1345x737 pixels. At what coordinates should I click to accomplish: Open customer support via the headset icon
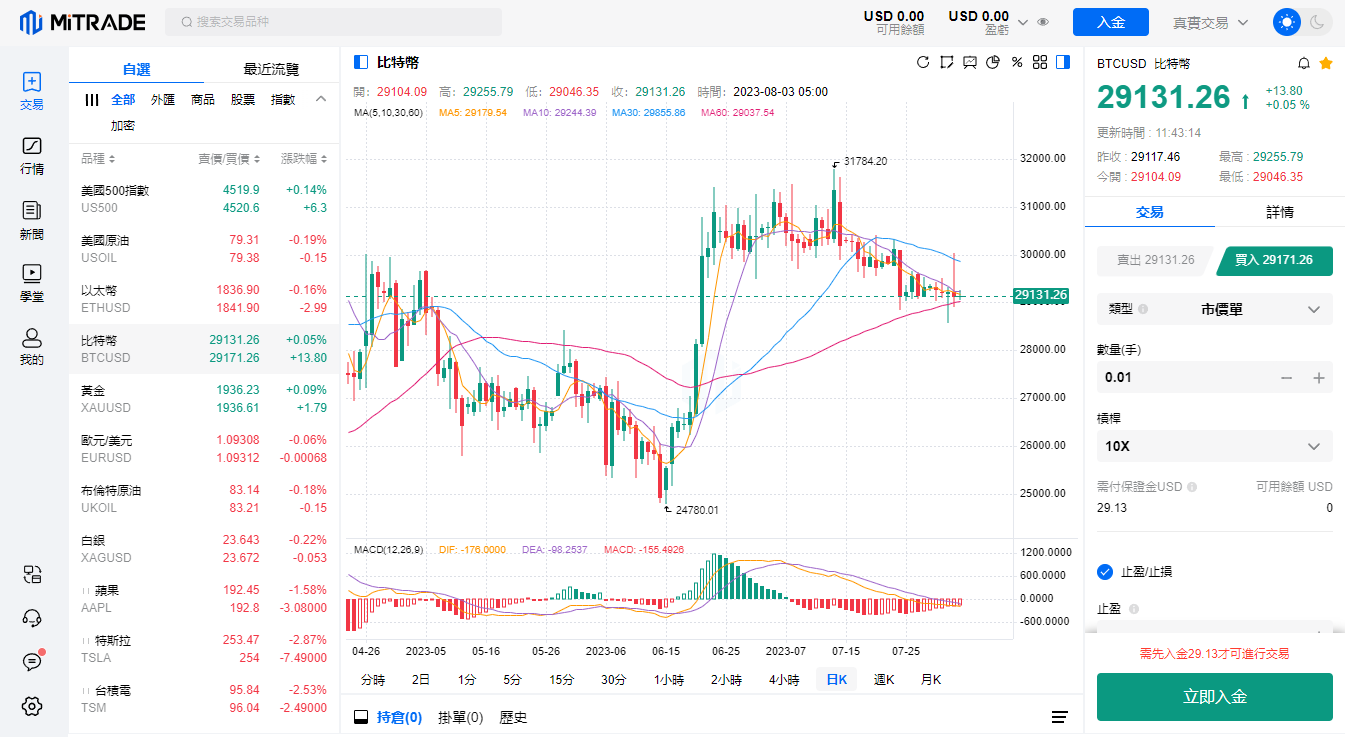[x=32, y=617]
